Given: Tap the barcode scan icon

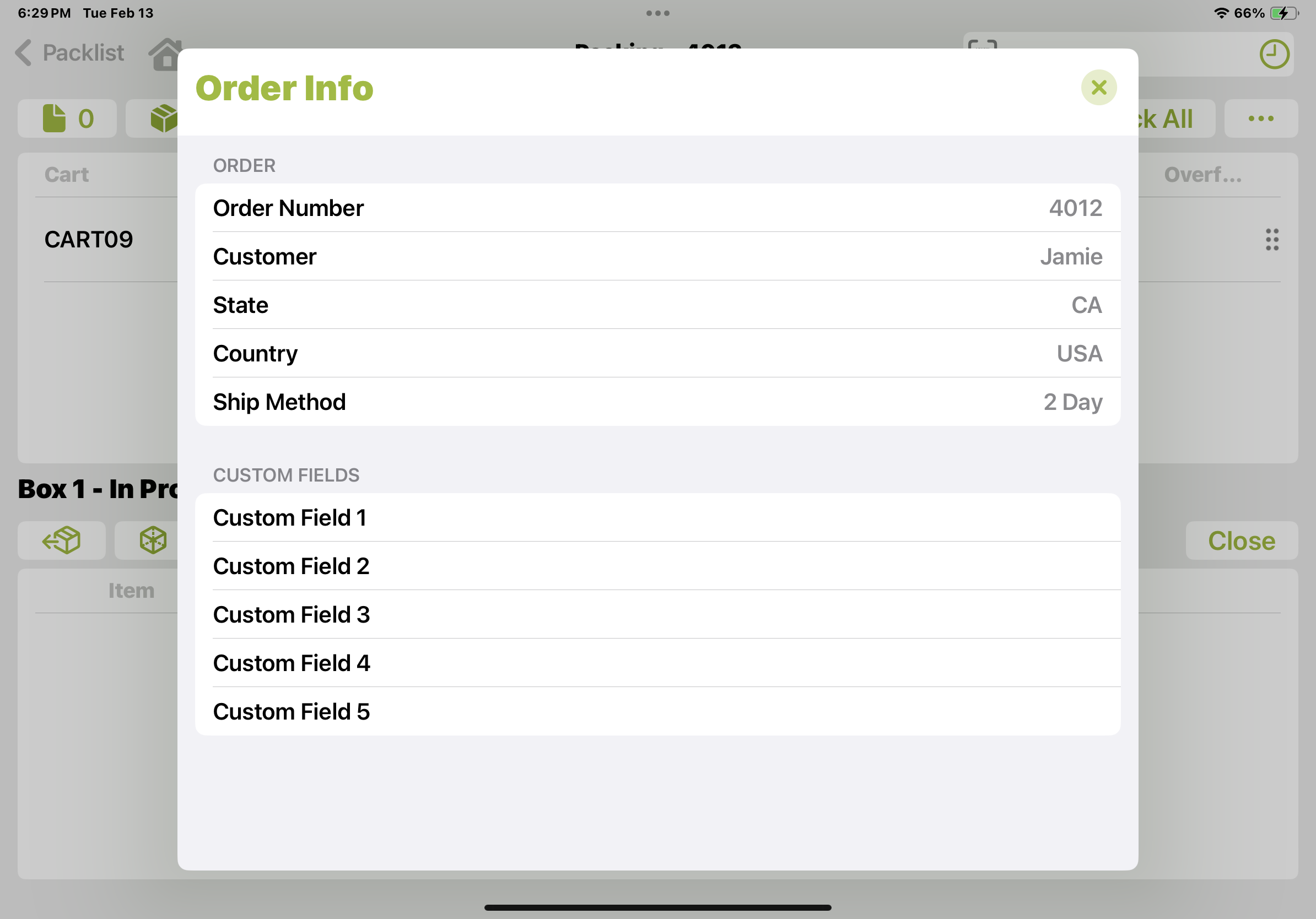Looking at the screenshot, I should (983, 44).
